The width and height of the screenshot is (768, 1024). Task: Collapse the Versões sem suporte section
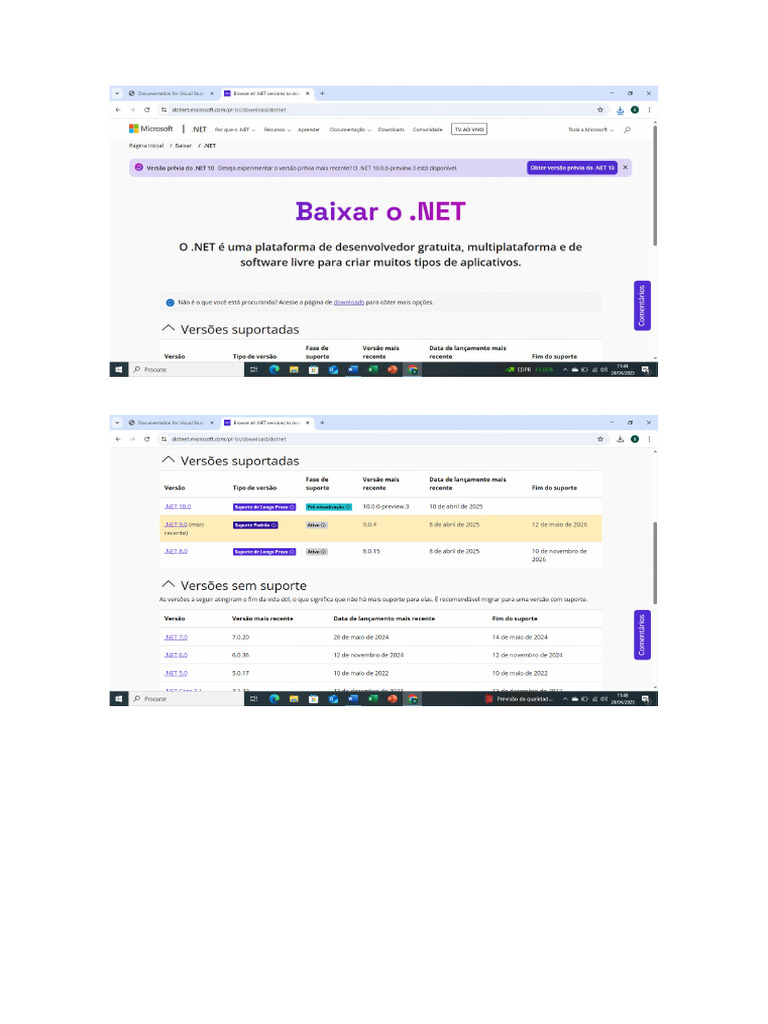(x=168, y=584)
